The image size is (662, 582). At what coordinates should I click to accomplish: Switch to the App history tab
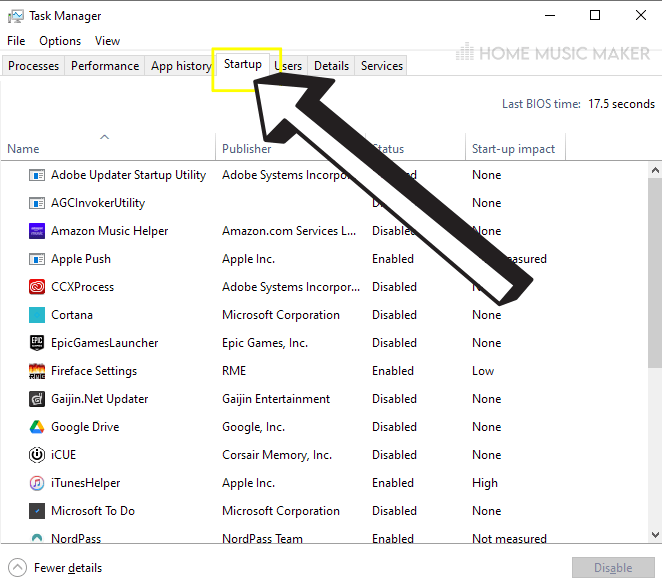pos(181,66)
